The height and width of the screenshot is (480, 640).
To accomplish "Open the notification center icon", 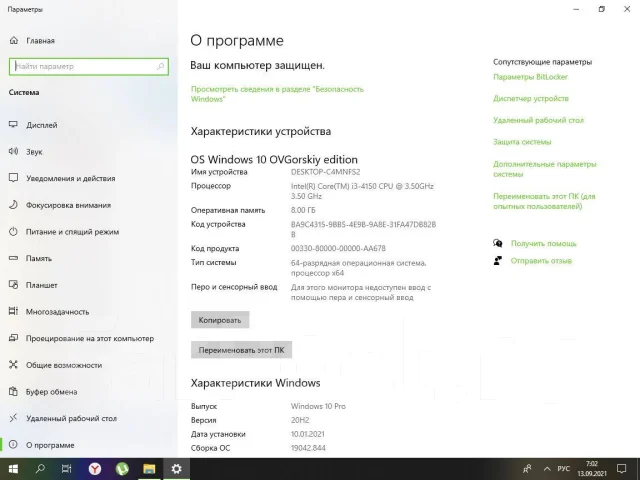I will [622, 469].
